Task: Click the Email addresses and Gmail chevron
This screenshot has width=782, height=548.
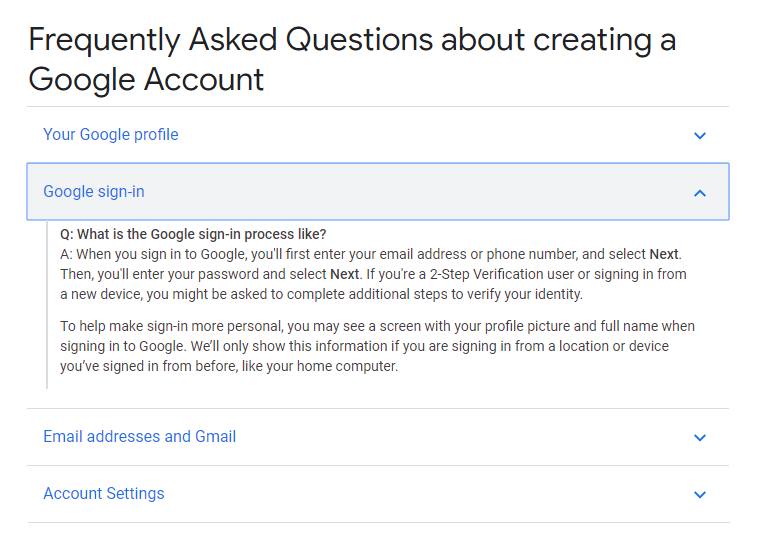Action: 700,438
